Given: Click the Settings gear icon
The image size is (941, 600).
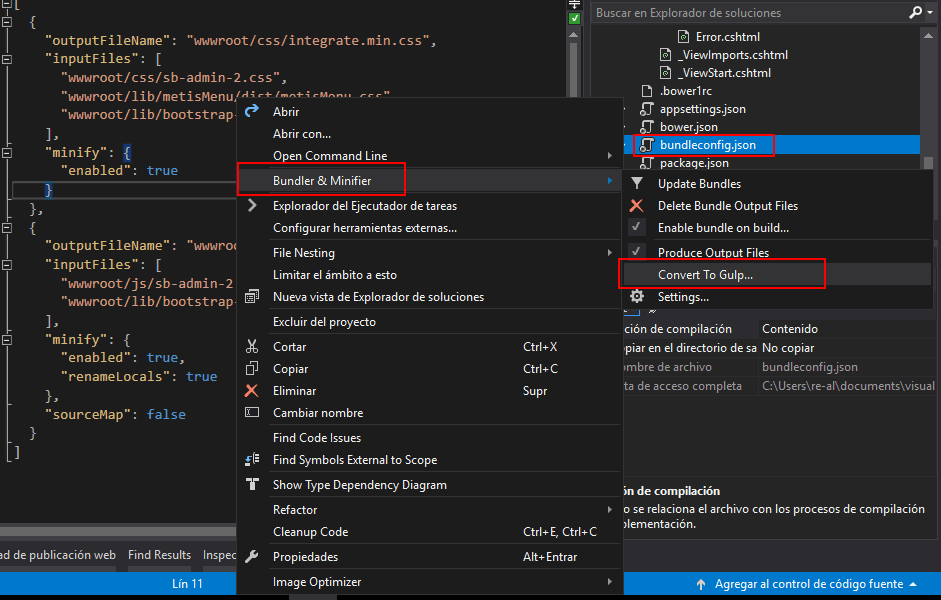Looking at the screenshot, I should pyautogui.click(x=637, y=296).
